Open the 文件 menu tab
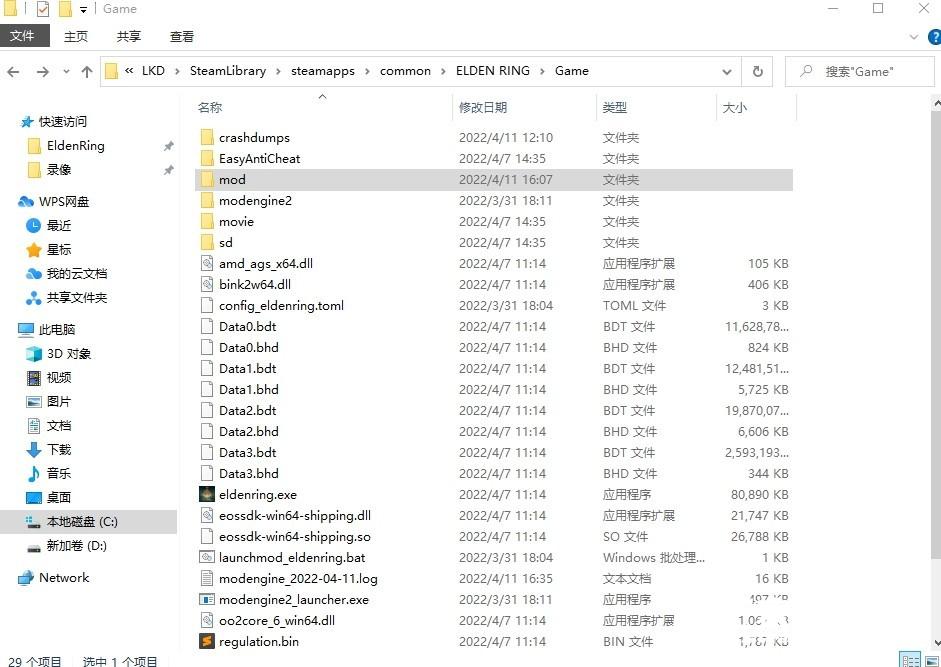This screenshot has height=667, width=941. click(22, 36)
